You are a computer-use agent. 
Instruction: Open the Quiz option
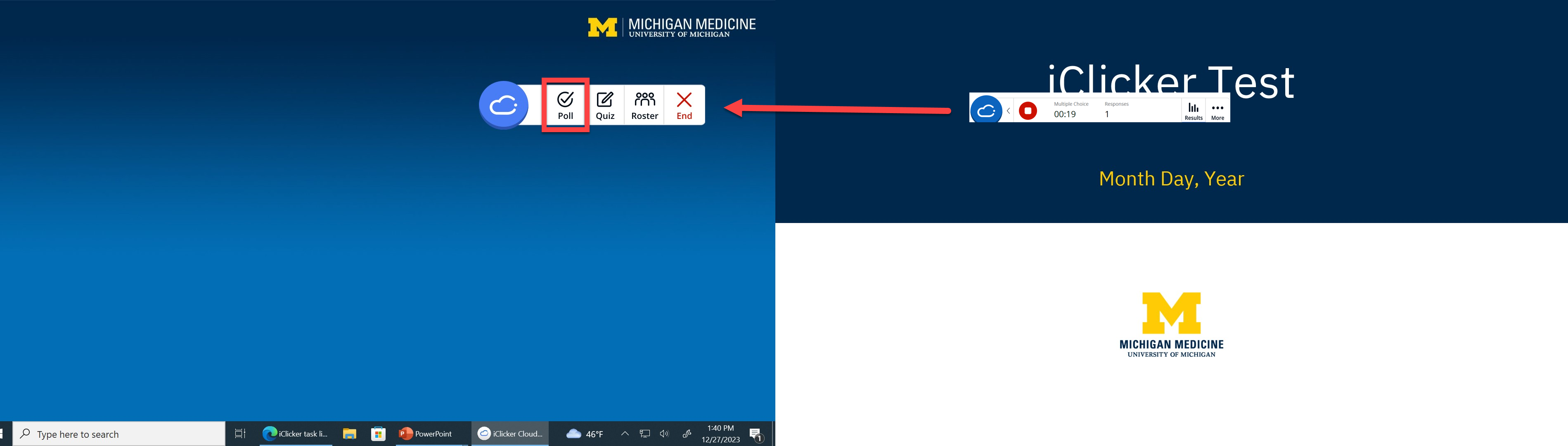tap(604, 105)
